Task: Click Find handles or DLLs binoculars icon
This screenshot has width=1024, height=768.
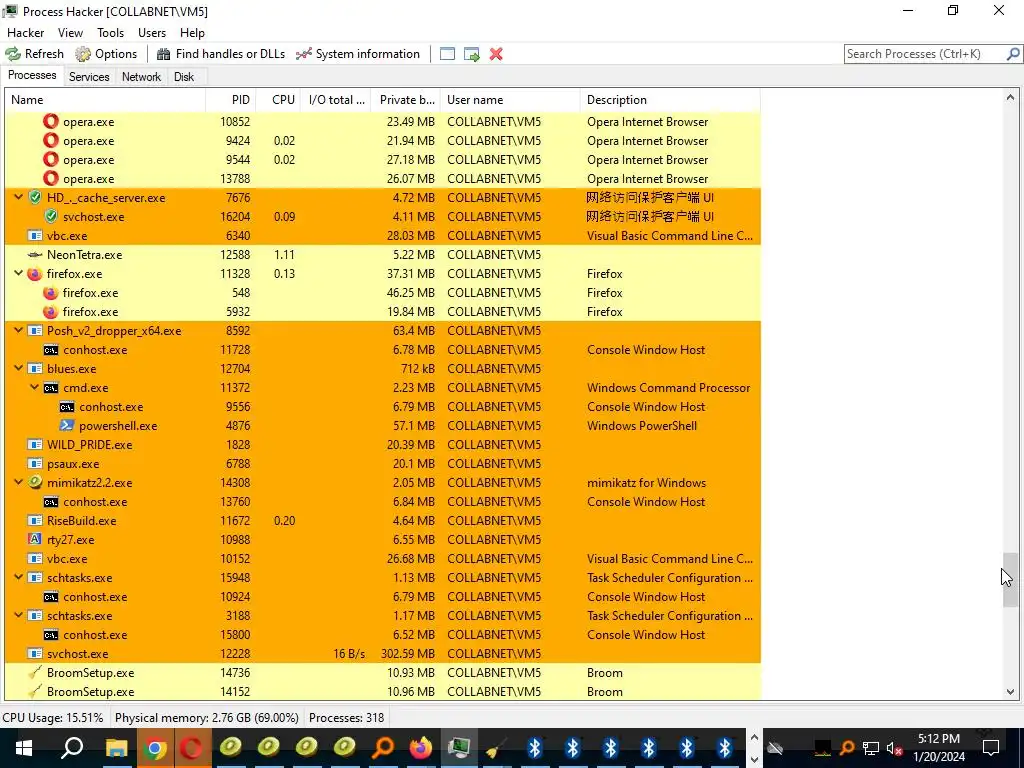Action: 164,54
